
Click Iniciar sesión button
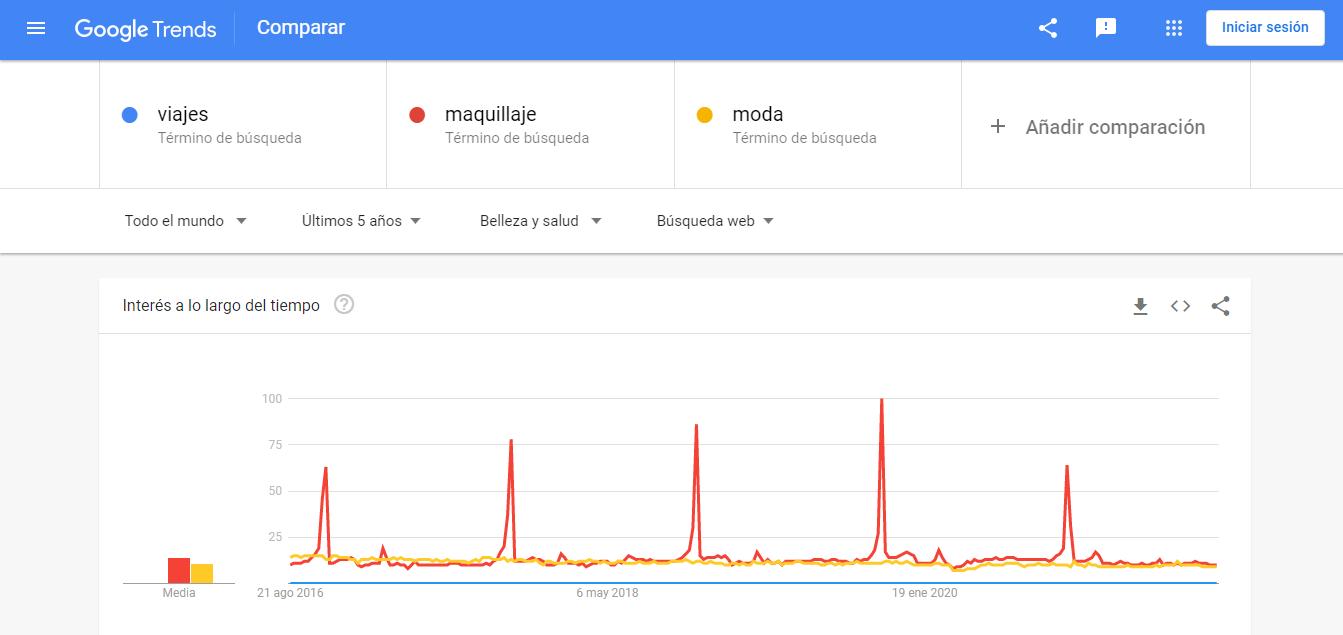pyautogui.click(x=1265, y=28)
